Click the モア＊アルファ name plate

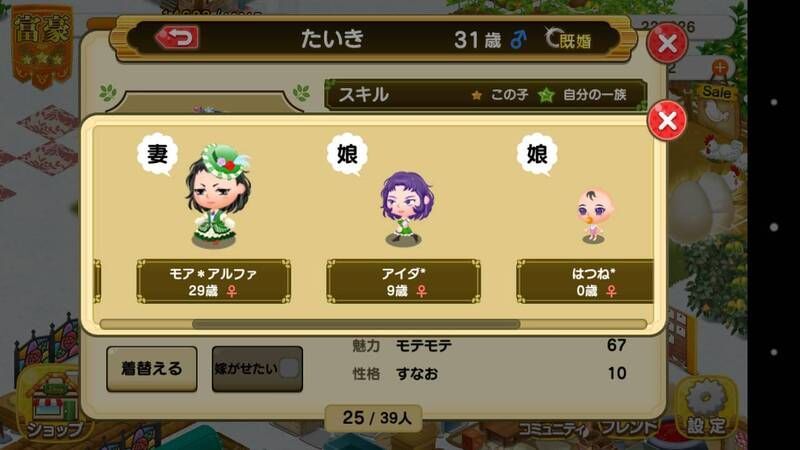(x=214, y=281)
